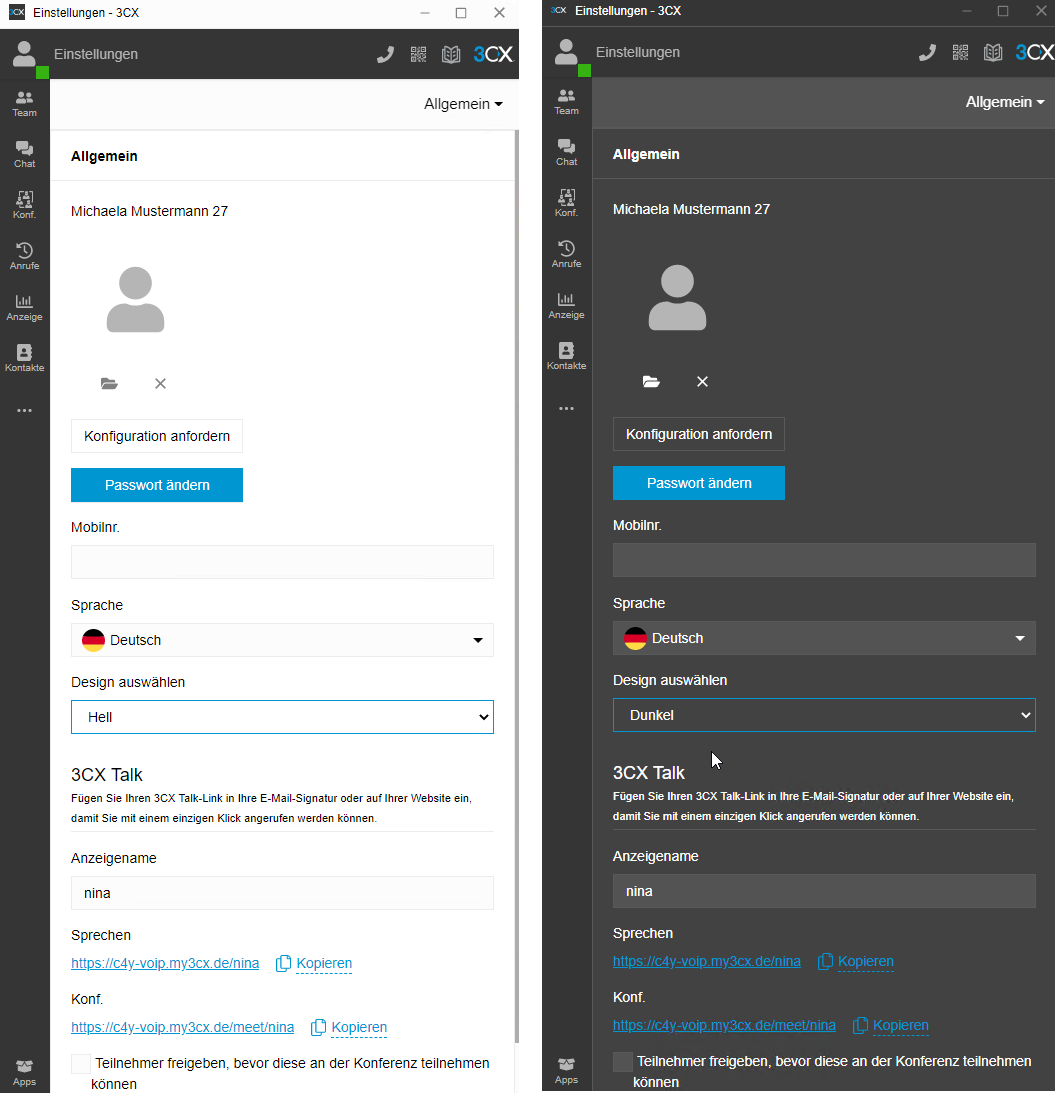1055x1093 pixels.
Task: Click the Mobilnr. input field in dark window
Action: tap(824, 560)
